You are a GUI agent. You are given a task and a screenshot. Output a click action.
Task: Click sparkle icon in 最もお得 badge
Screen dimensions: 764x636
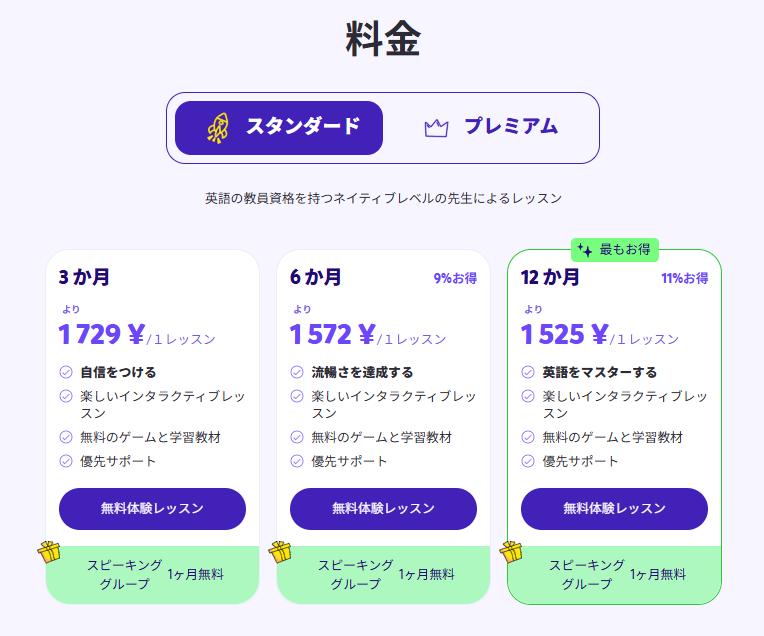[x=585, y=250]
